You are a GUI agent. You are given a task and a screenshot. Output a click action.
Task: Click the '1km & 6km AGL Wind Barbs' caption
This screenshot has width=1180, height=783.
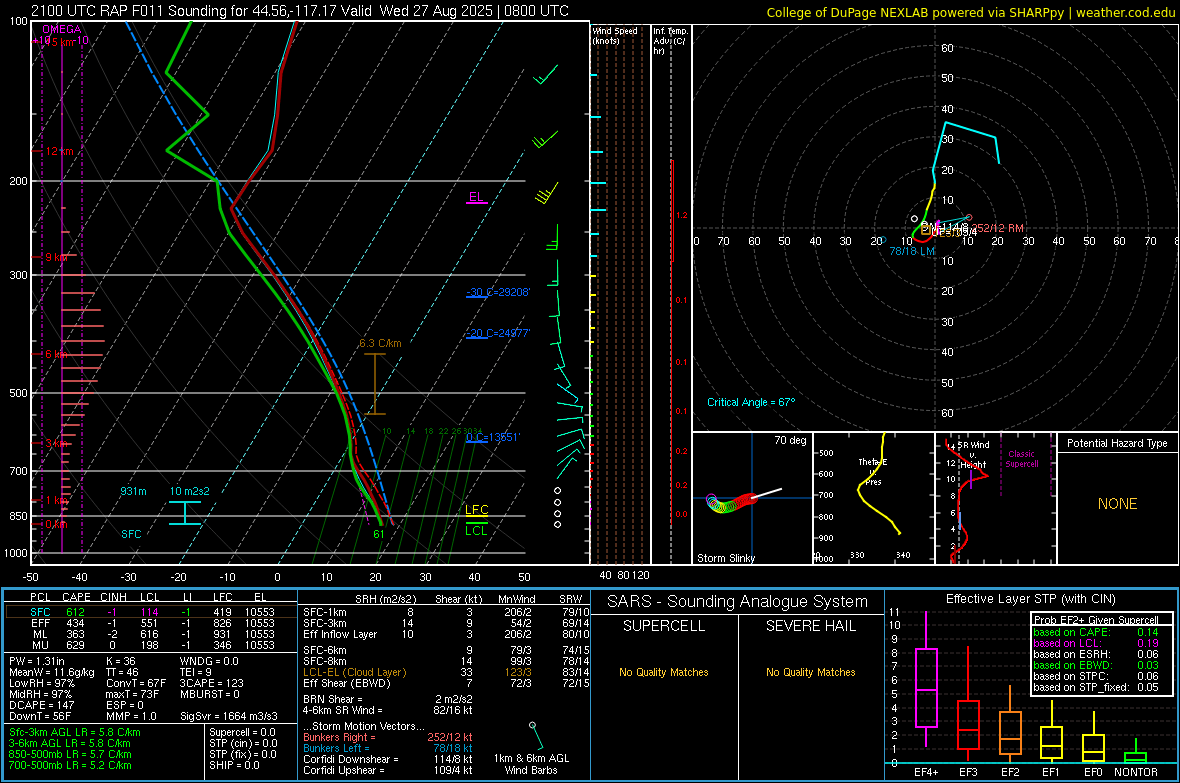point(531,764)
